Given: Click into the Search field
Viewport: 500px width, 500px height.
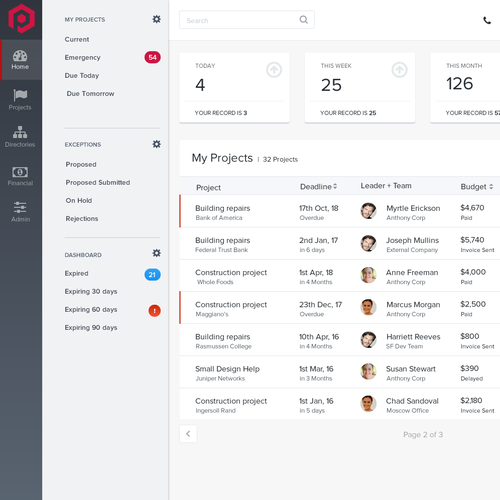Looking at the screenshot, I should (247, 20).
